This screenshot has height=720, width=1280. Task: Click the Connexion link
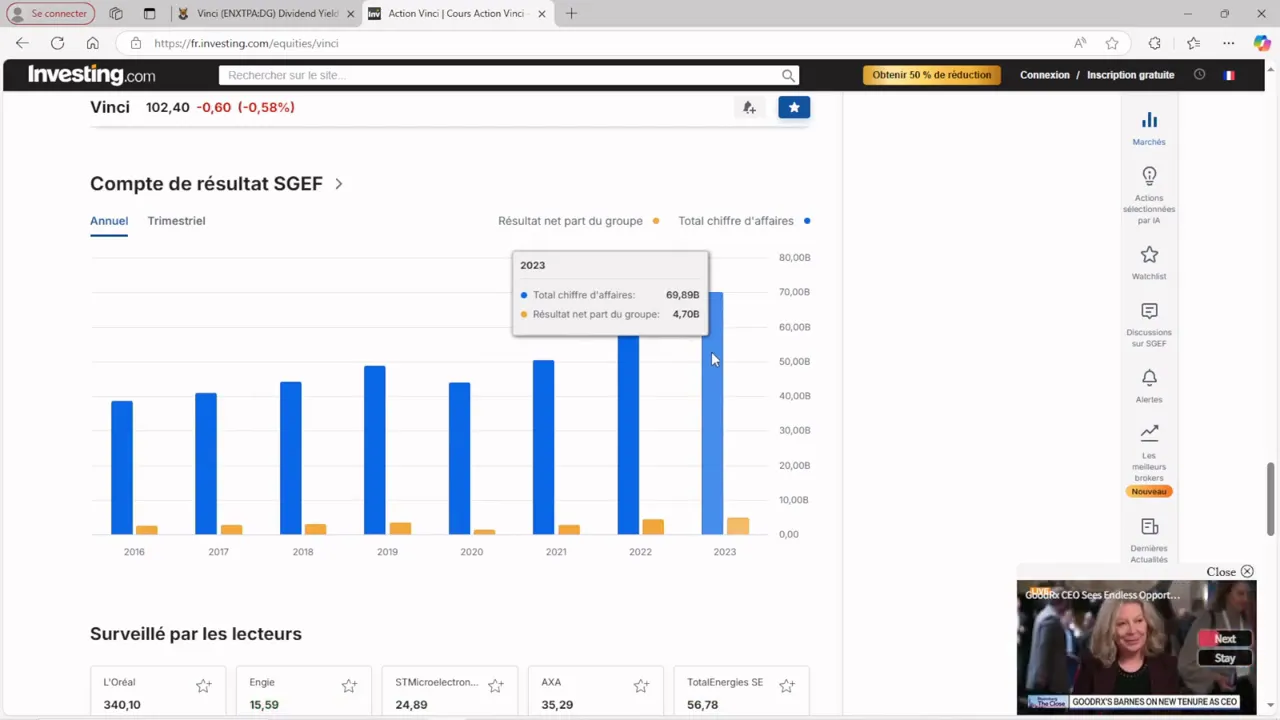[1044, 75]
